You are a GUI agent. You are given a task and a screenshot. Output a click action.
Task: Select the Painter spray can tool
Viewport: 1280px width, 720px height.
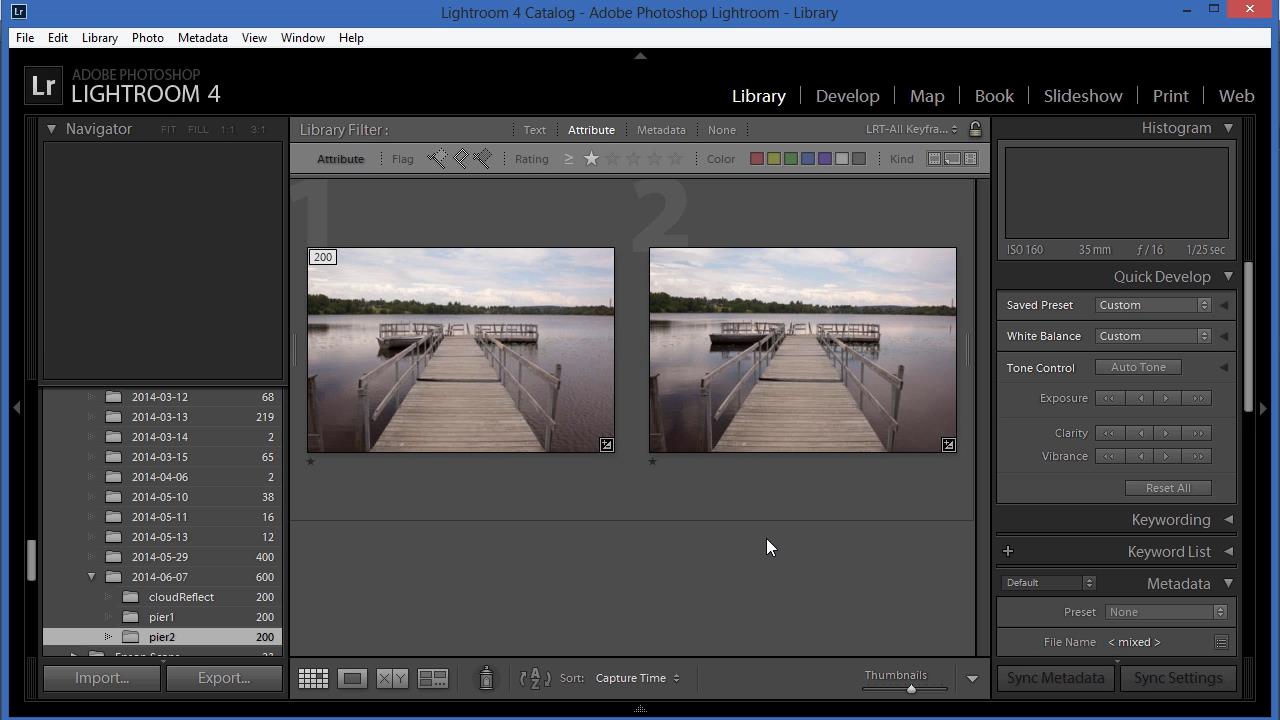(486, 678)
